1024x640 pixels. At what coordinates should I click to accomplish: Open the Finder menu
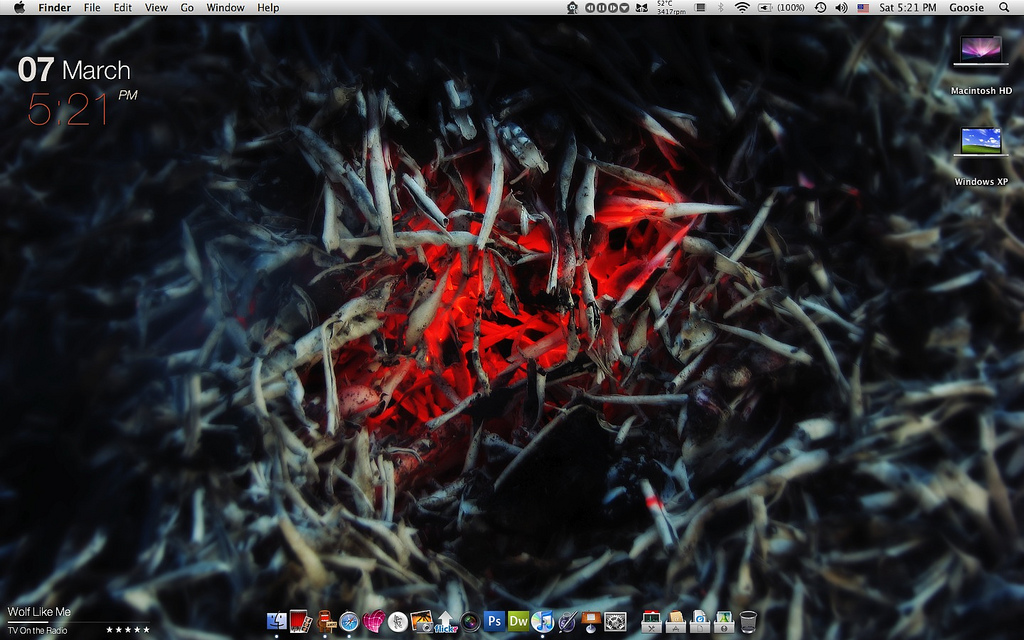(x=55, y=7)
